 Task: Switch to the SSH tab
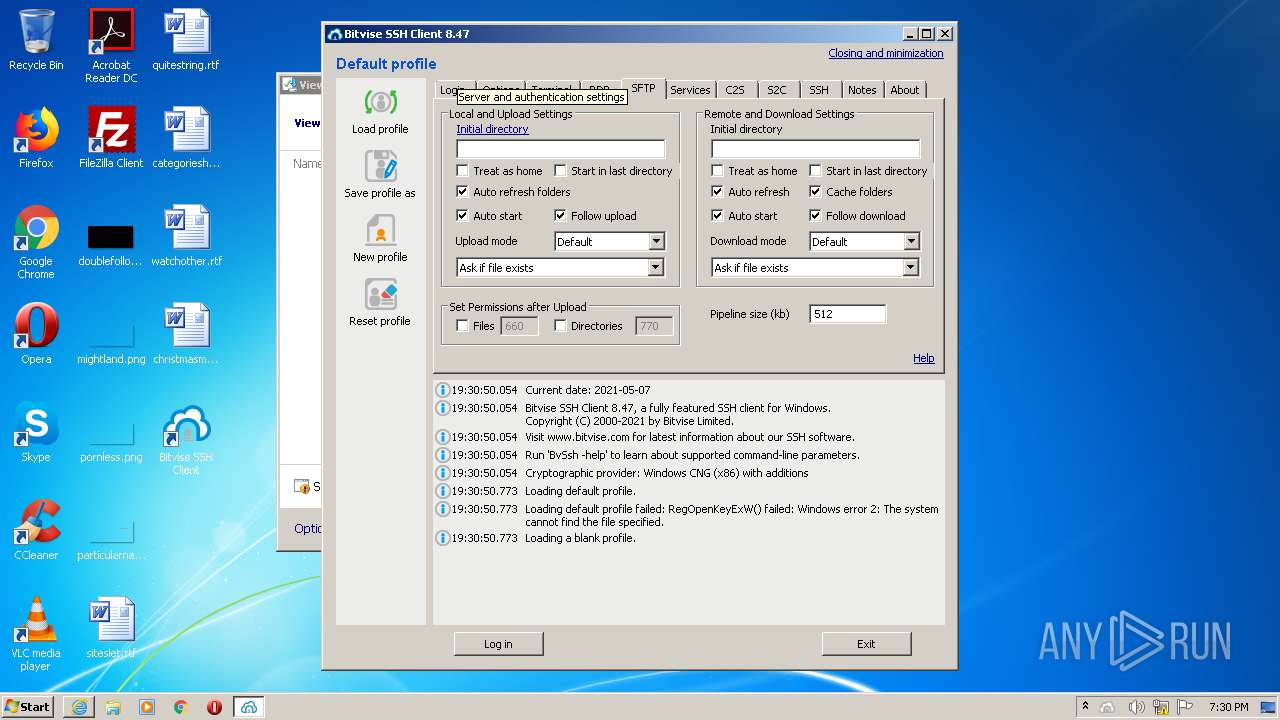[819, 90]
